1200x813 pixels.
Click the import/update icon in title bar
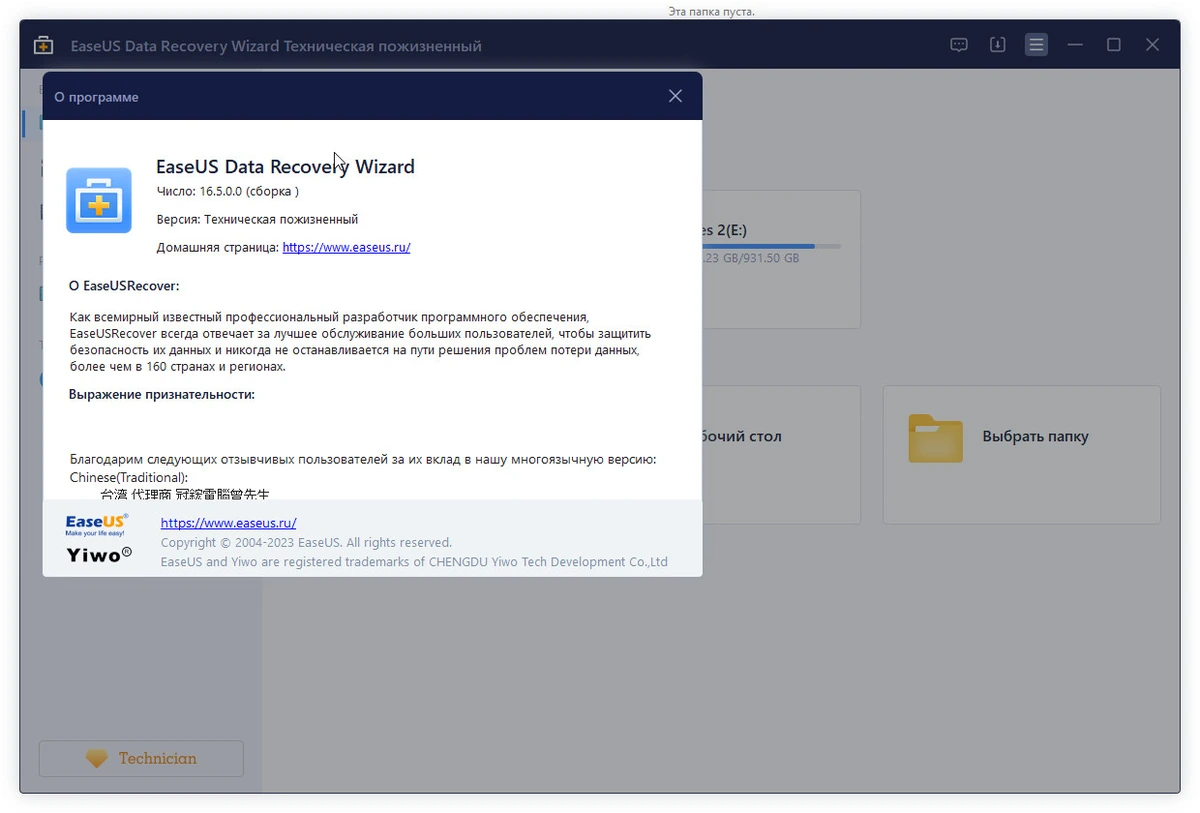997,45
